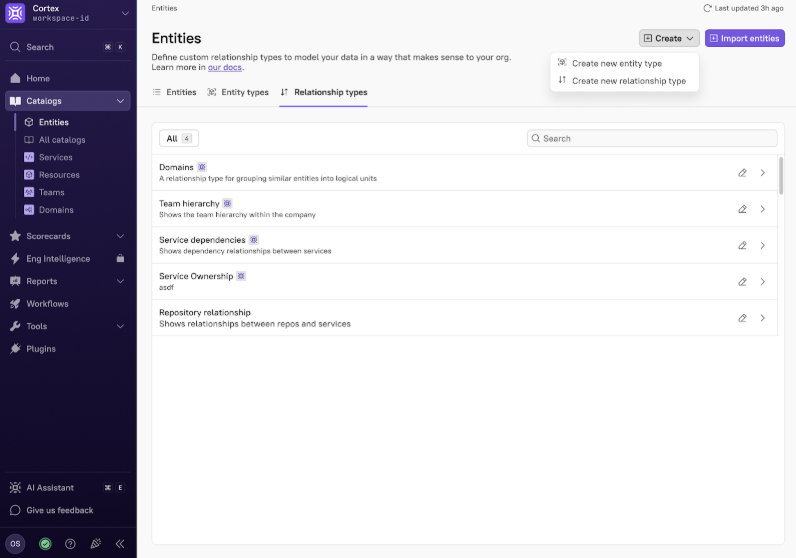
Task: Click the edit pencil for Repository relationship
Action: coord(742,318)
